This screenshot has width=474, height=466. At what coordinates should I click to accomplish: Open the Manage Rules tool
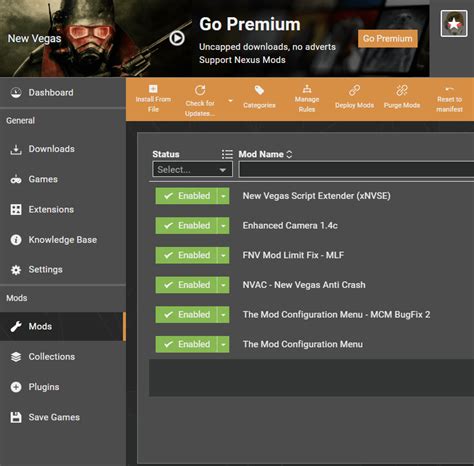(307, 99)
